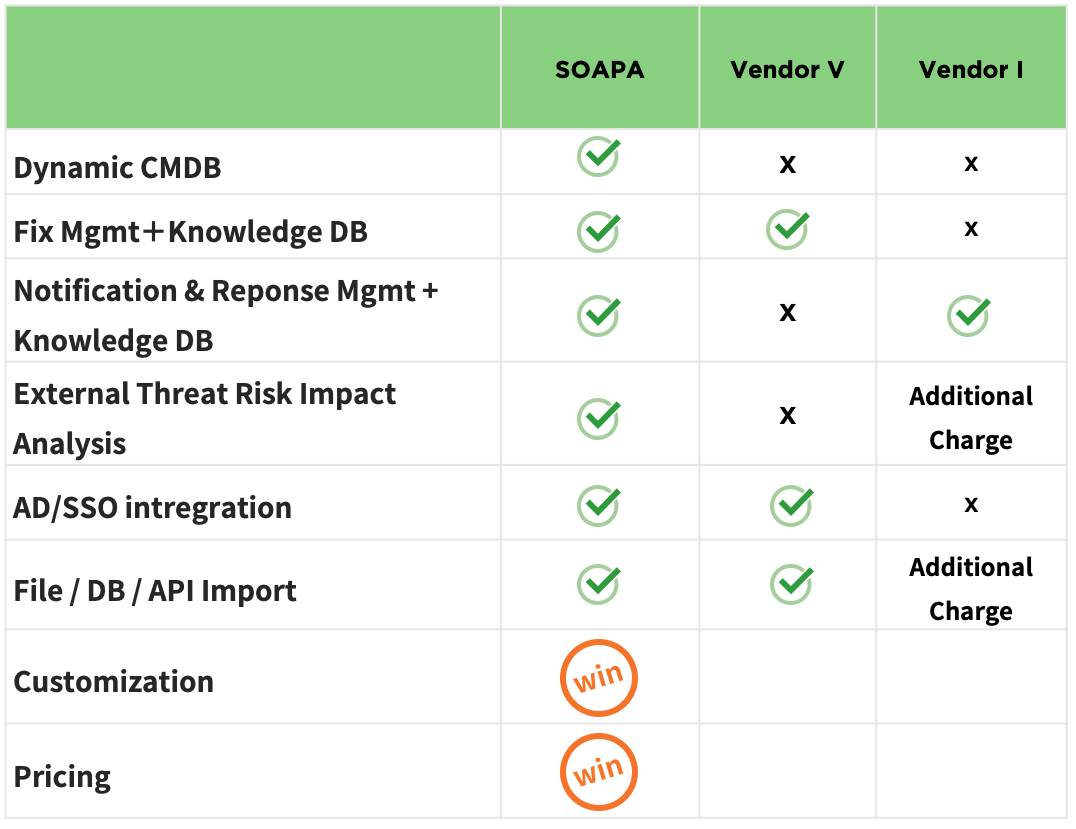Click the Pricing row label
Image resolution: width=1076 pixels, height=829 pixels.
tap(62, 777)
